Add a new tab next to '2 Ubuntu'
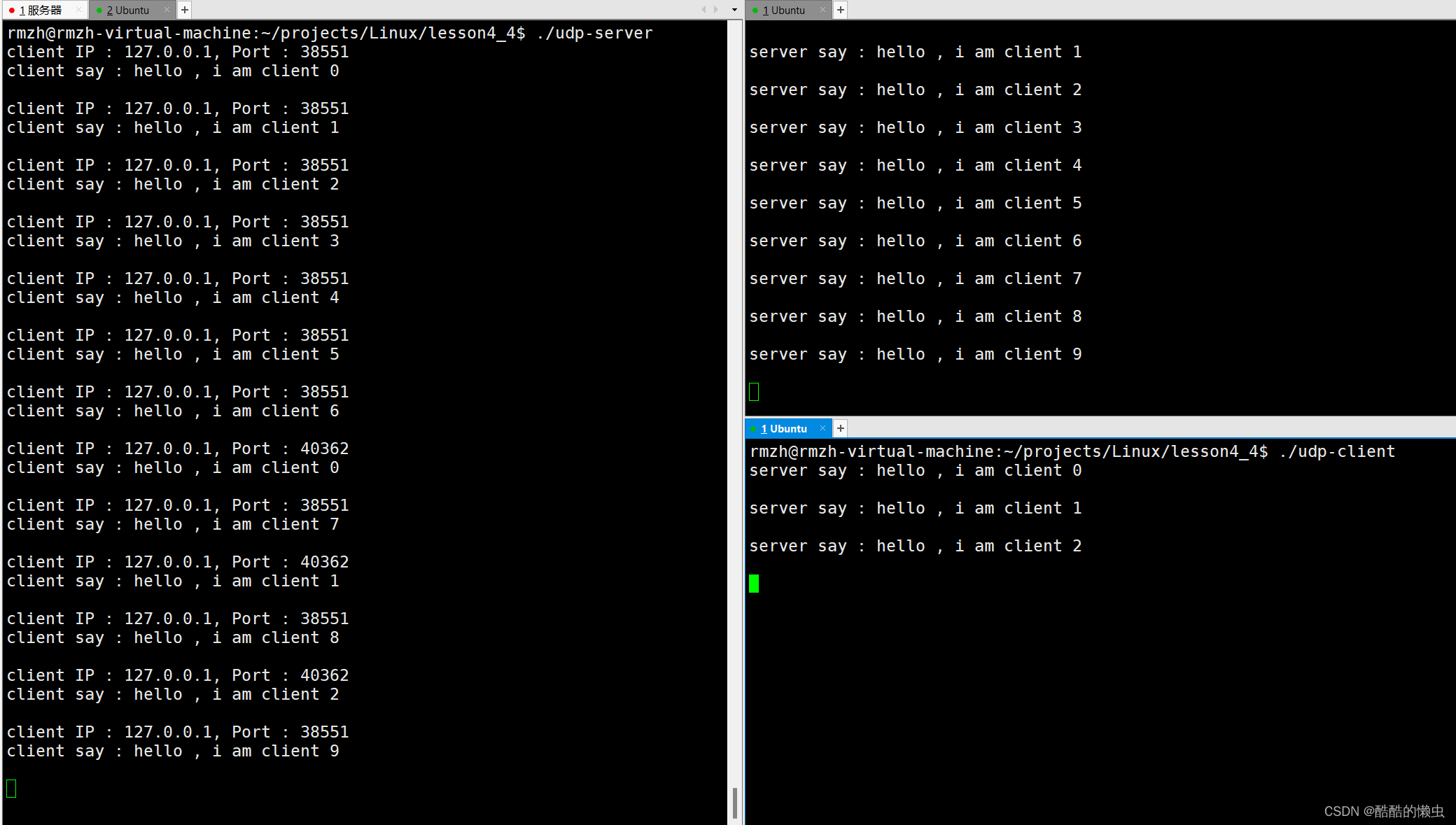The image size is (1456, 825). click(185, 10)
